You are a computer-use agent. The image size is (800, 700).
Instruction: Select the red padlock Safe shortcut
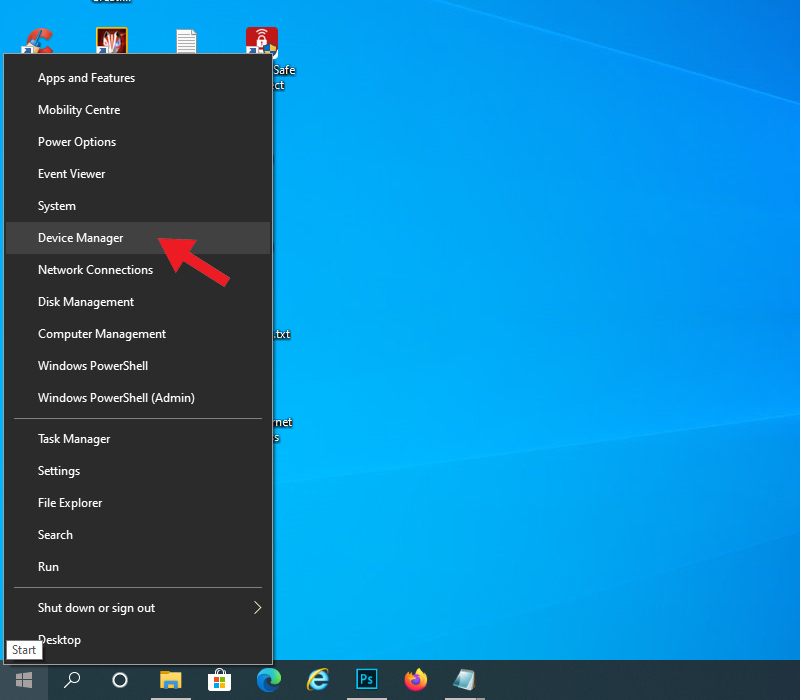(x=262, y=40)
